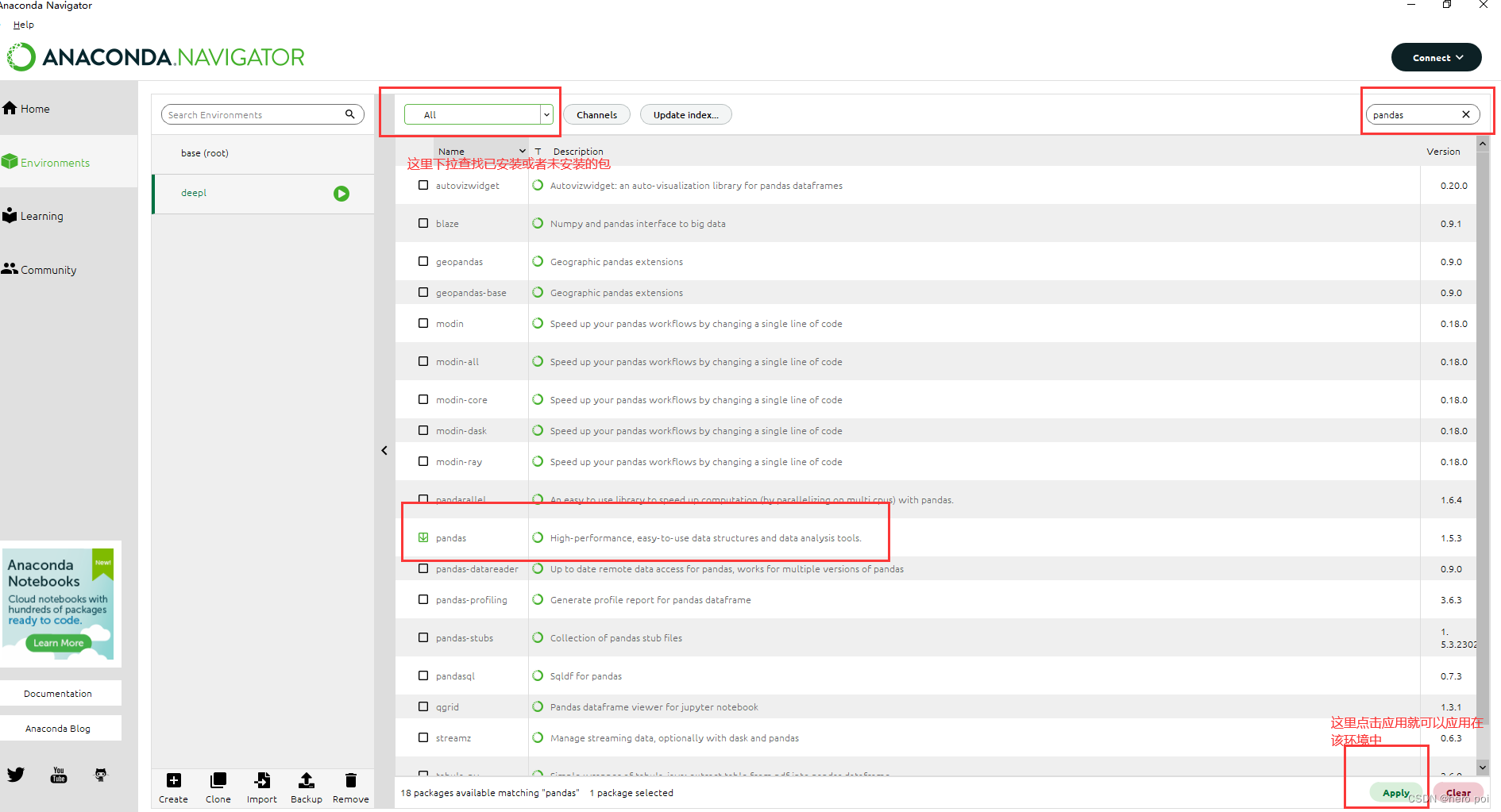Create a new environment
The image size is (1501, 812).
tap(173, 788)
